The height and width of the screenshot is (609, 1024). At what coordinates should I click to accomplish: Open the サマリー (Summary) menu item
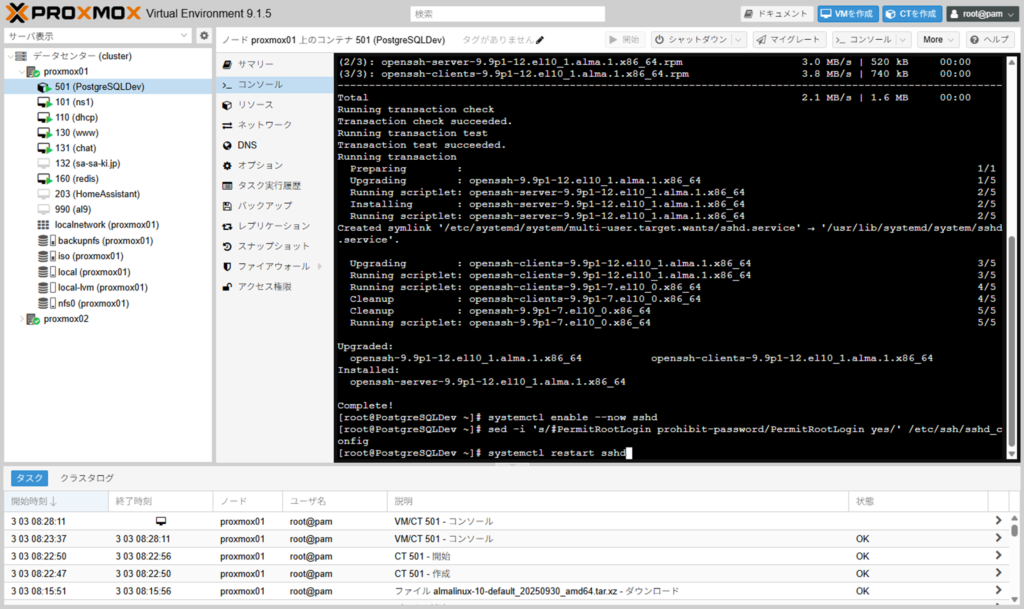pos(255,64)
